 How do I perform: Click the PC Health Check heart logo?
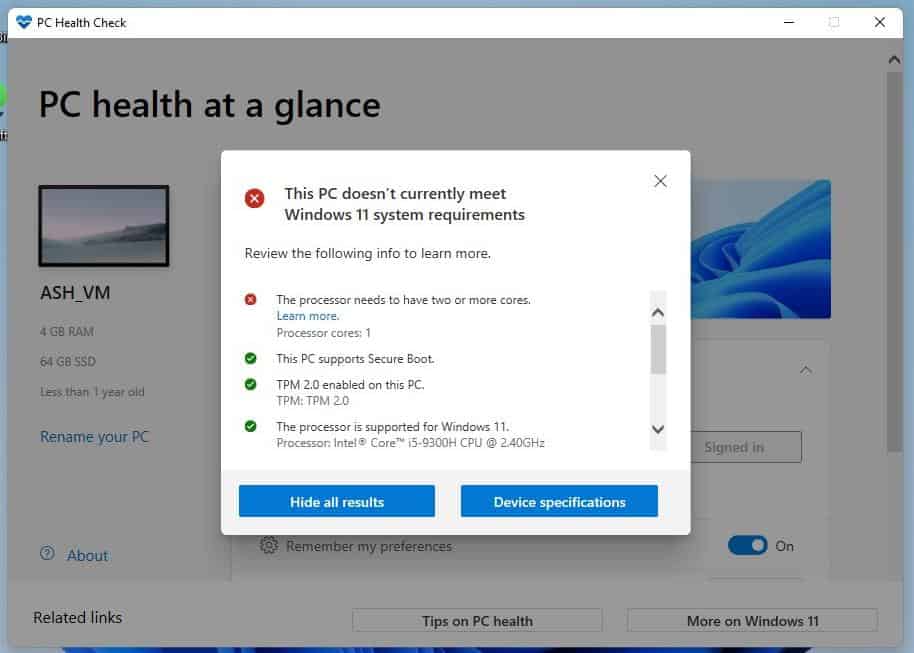(x=22, y=22)
